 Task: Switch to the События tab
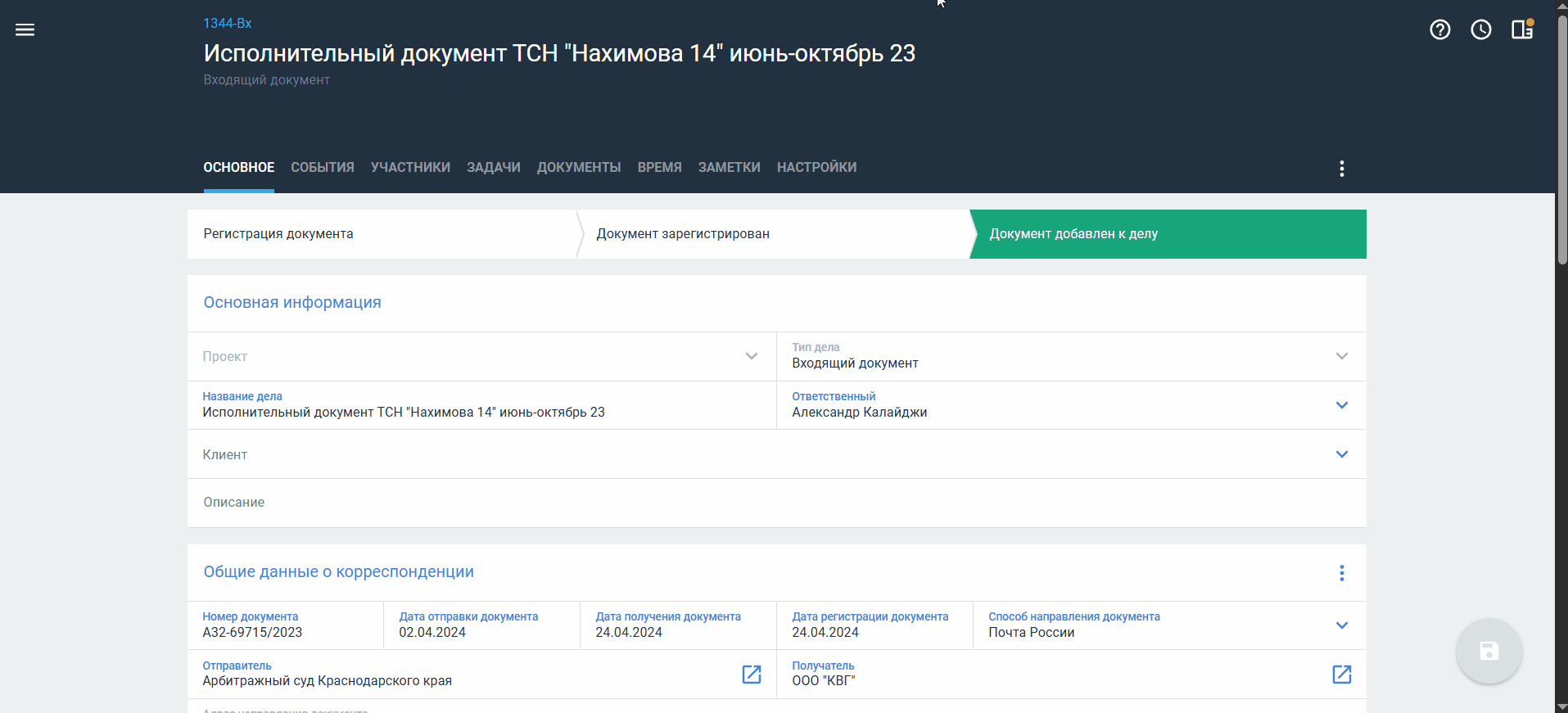323,168
